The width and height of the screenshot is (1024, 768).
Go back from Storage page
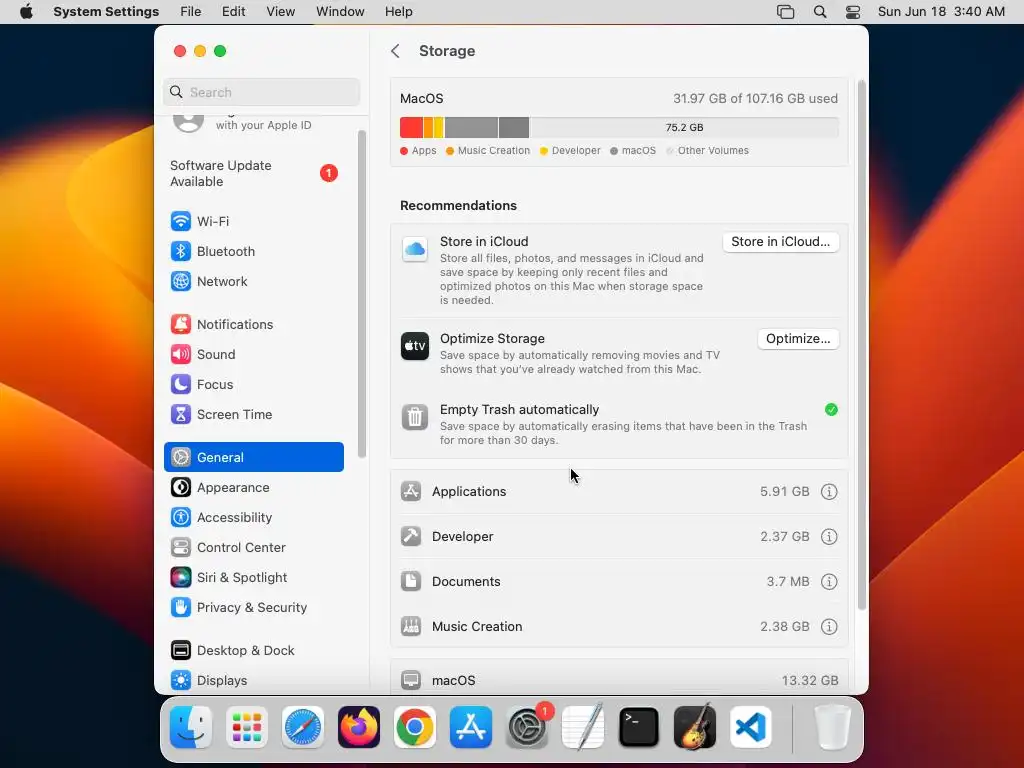coord(395,51)
